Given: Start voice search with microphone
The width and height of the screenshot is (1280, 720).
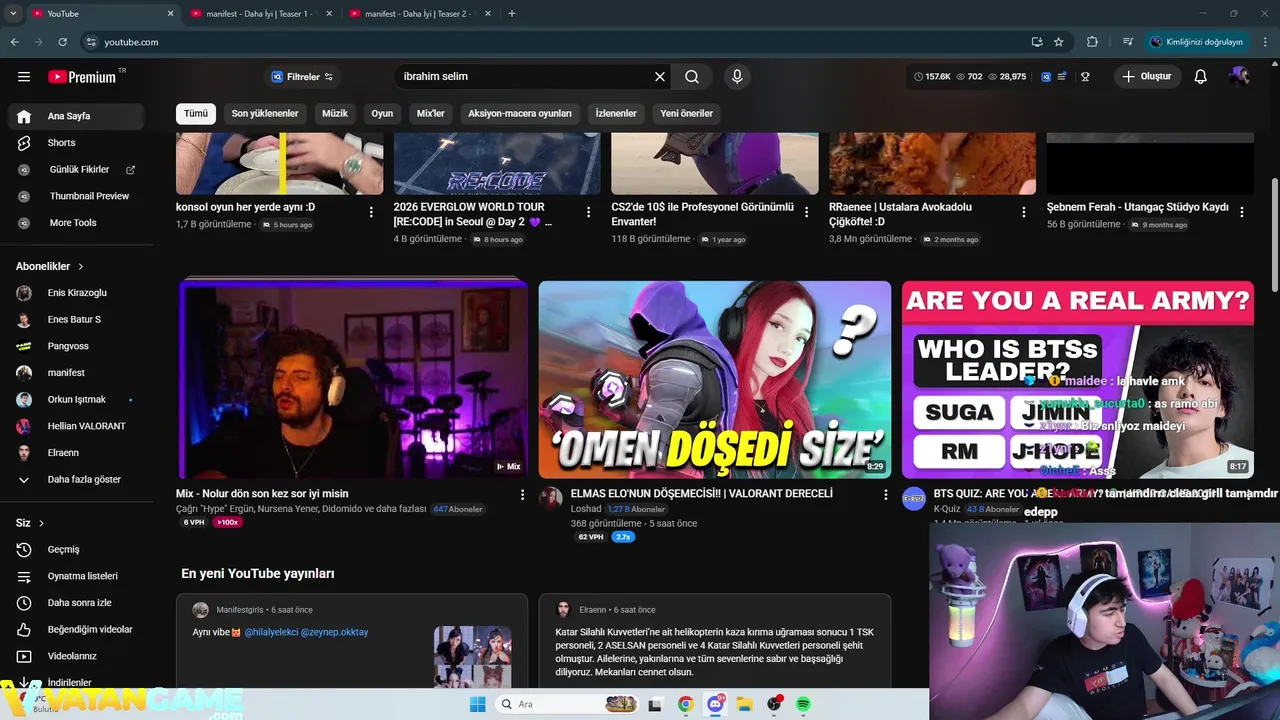Looking at the screenshot, I should pos(737,77).
